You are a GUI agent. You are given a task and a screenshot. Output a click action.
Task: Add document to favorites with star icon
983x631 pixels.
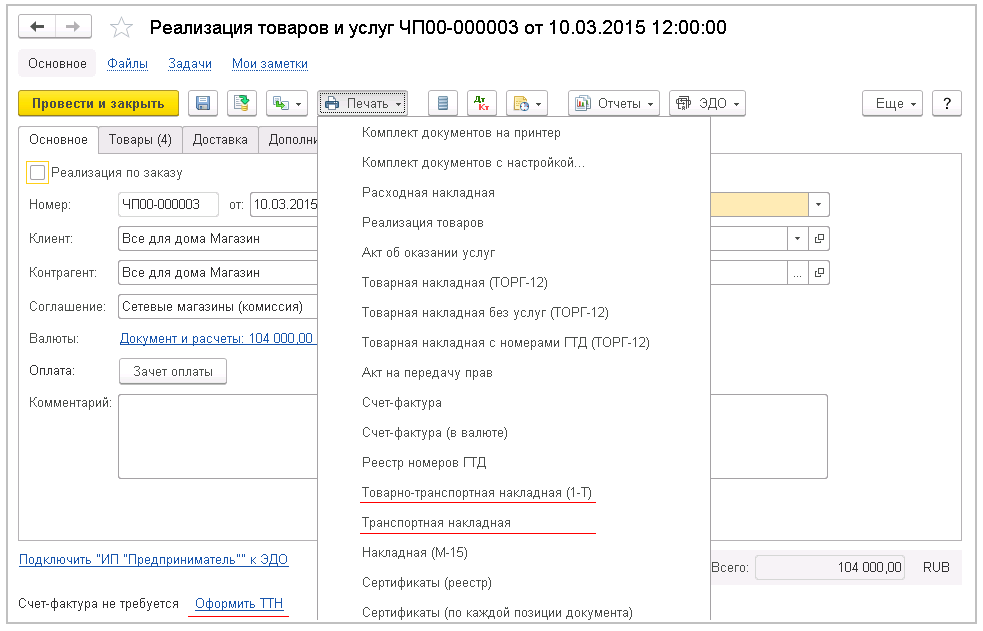(121, 28)
